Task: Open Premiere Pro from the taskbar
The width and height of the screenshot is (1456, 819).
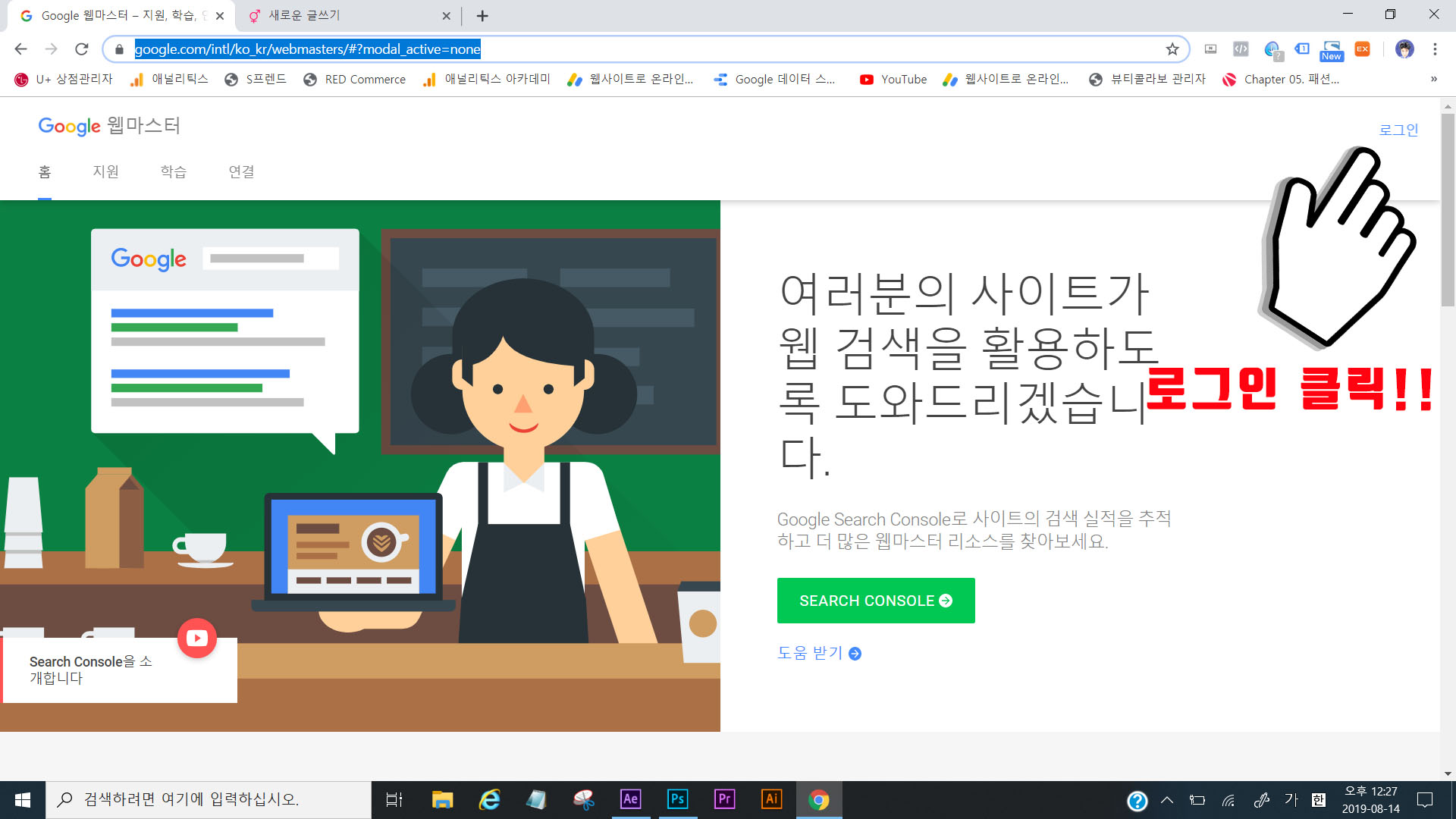Action: point(725,800)
